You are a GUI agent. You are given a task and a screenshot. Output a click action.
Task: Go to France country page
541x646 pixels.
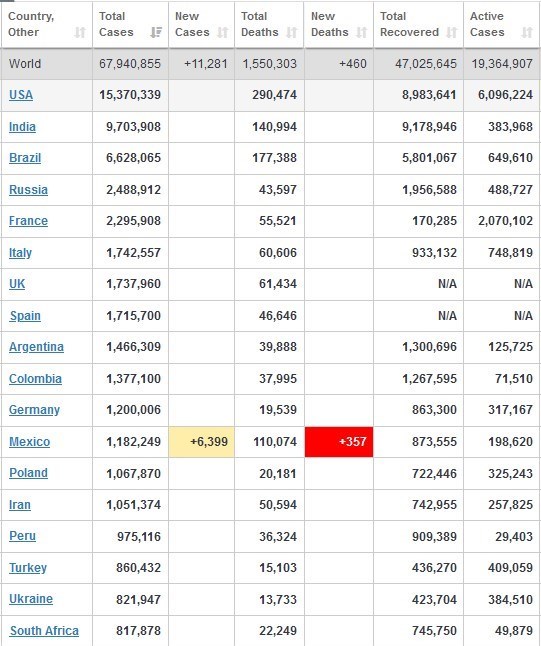(x=28, y=221)
